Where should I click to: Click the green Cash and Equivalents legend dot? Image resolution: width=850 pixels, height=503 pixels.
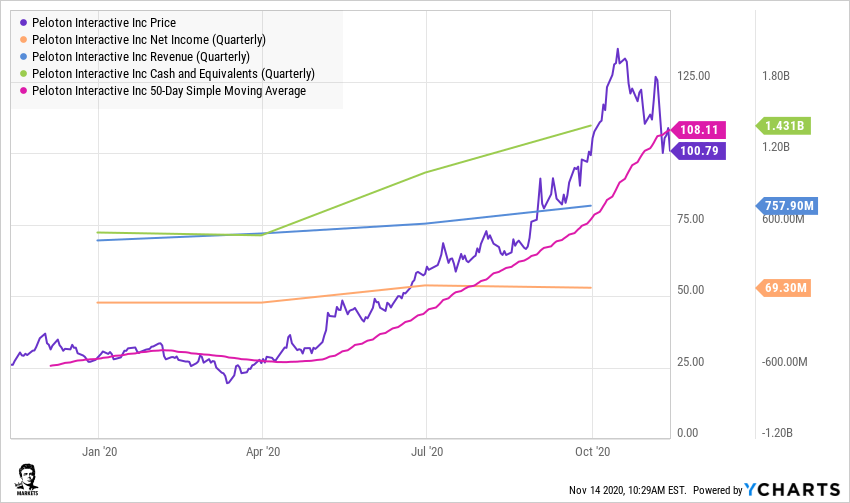coord(23,74)
